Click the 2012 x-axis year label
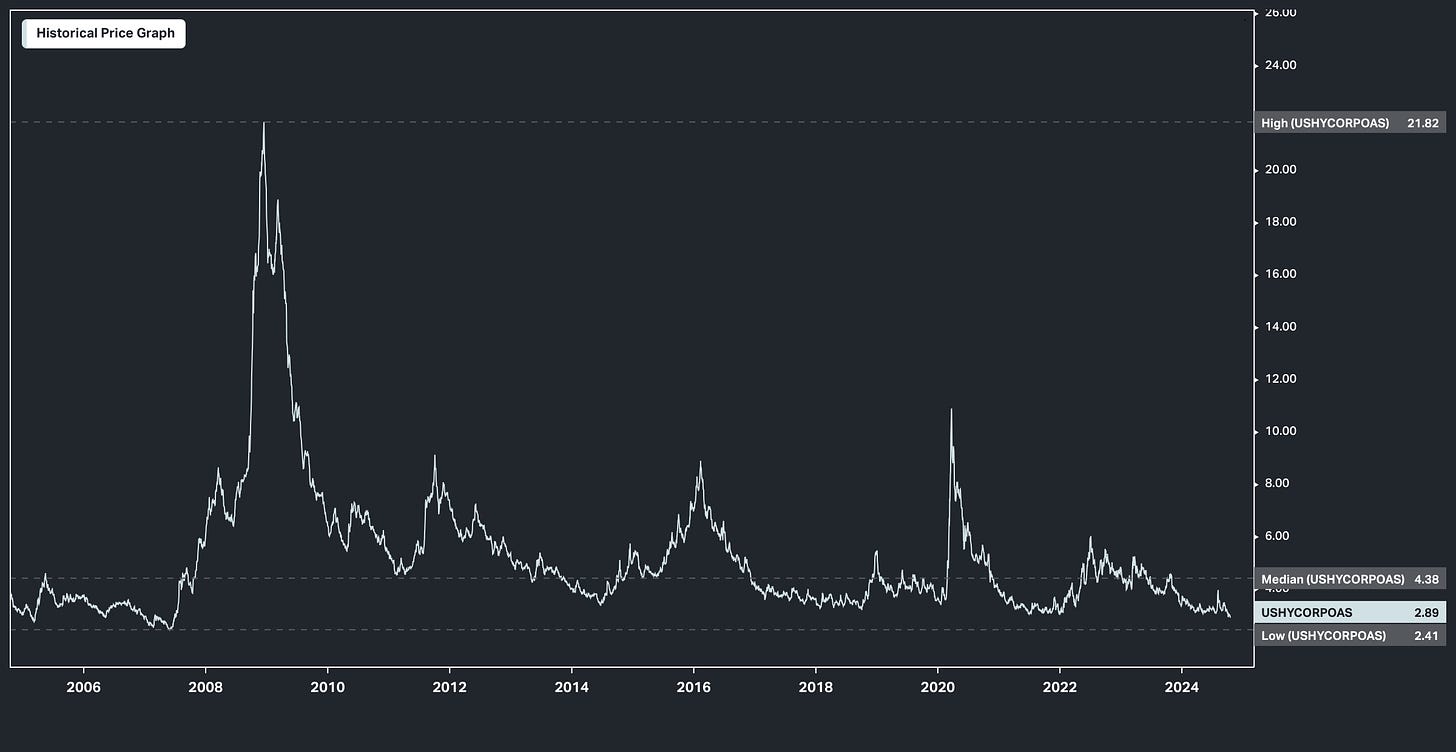Image resolution: width=1456 pixels, height=752 pixels. point(449,687)
